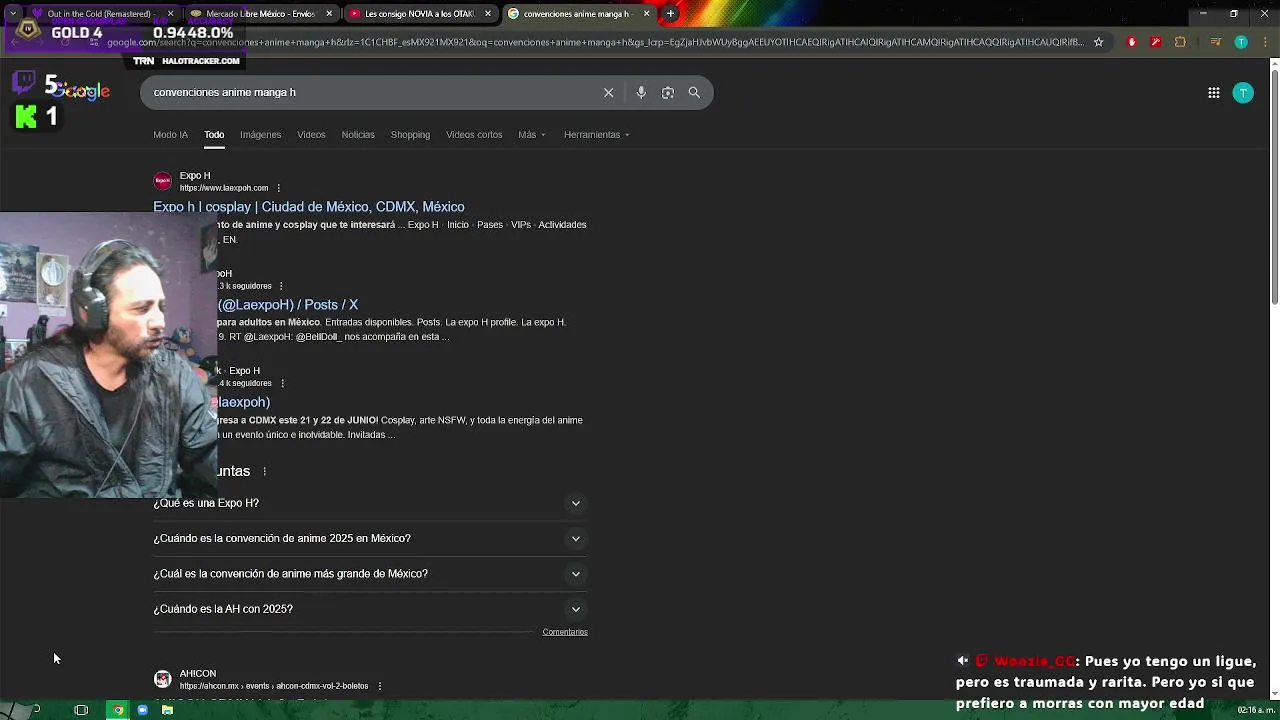Open the 'Herramientas' tools dropdown
The image size is (1280, 720).
point(597,135)
